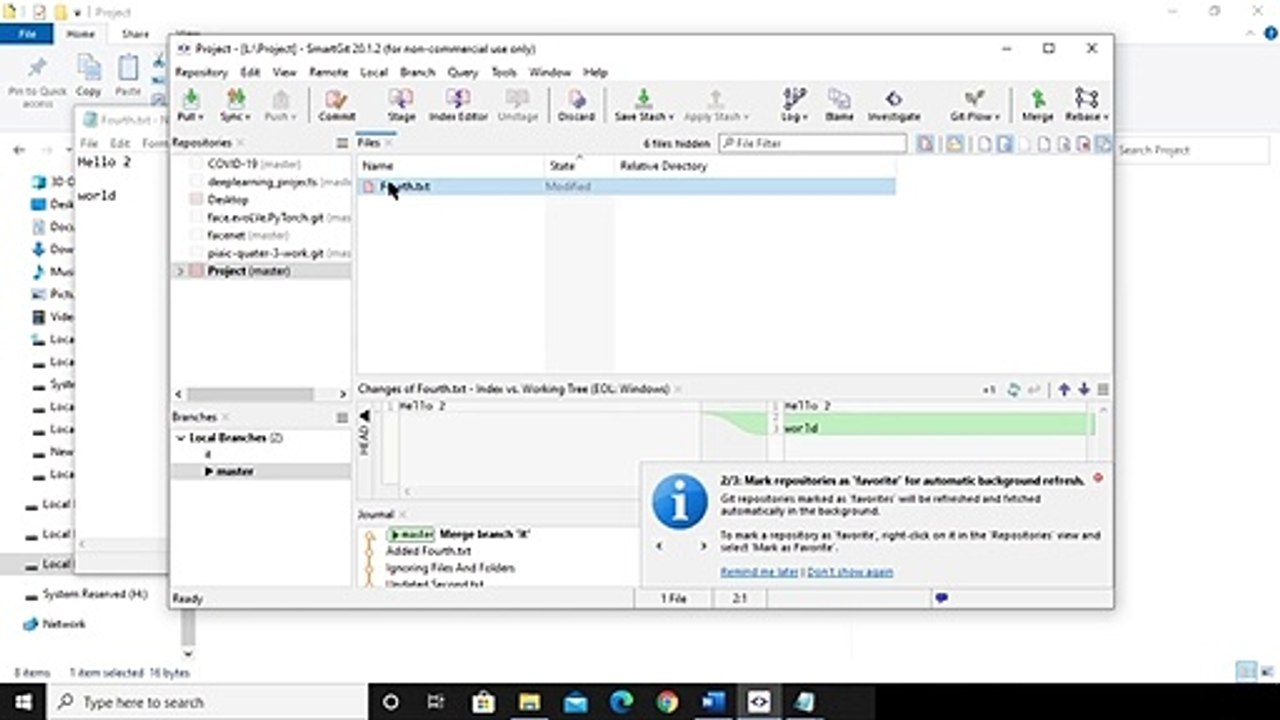Open the Changes panel options menu

pyautogui.click(x=1103, y=389)
